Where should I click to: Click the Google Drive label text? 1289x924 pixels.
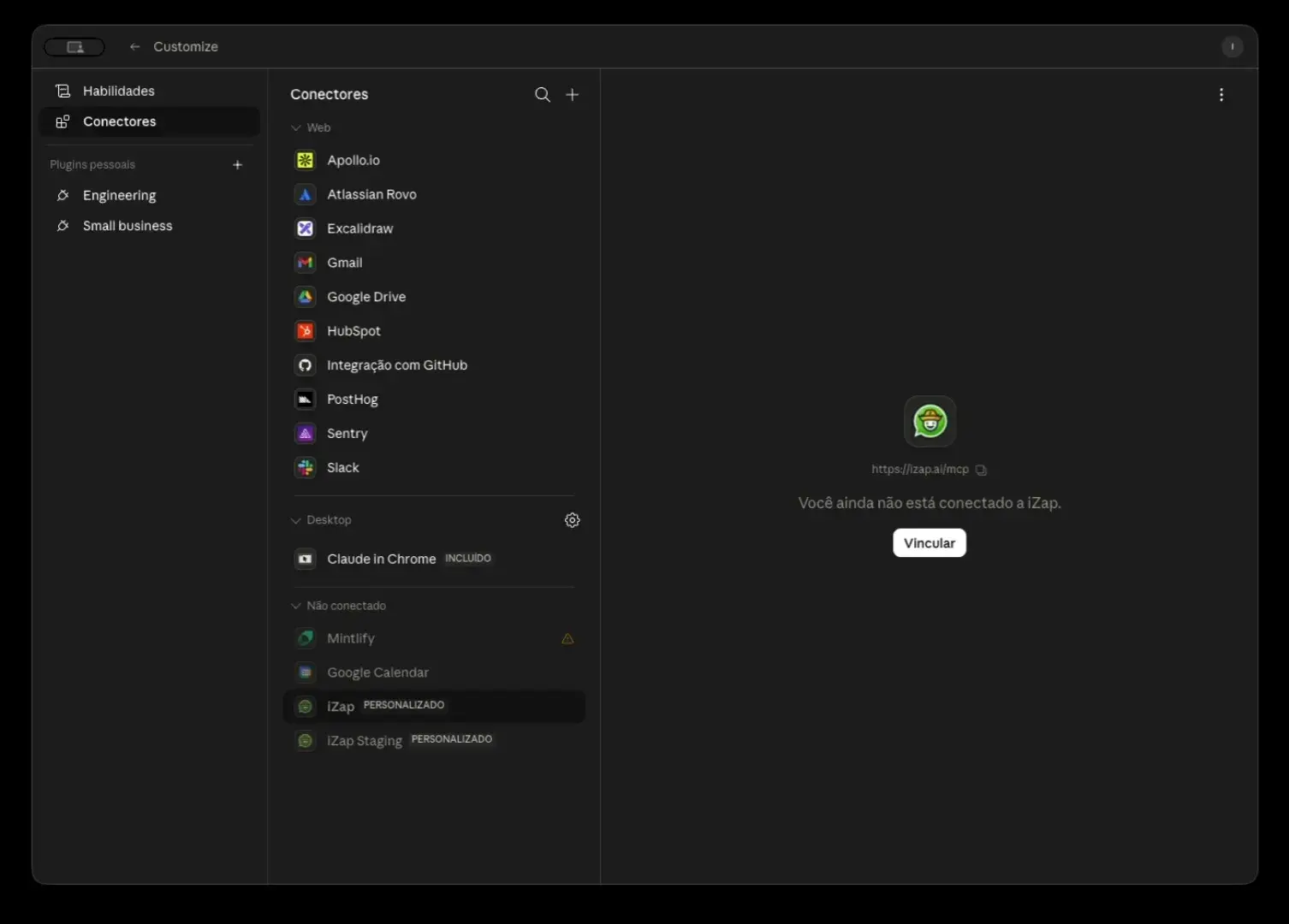click(x=366, y=297)
